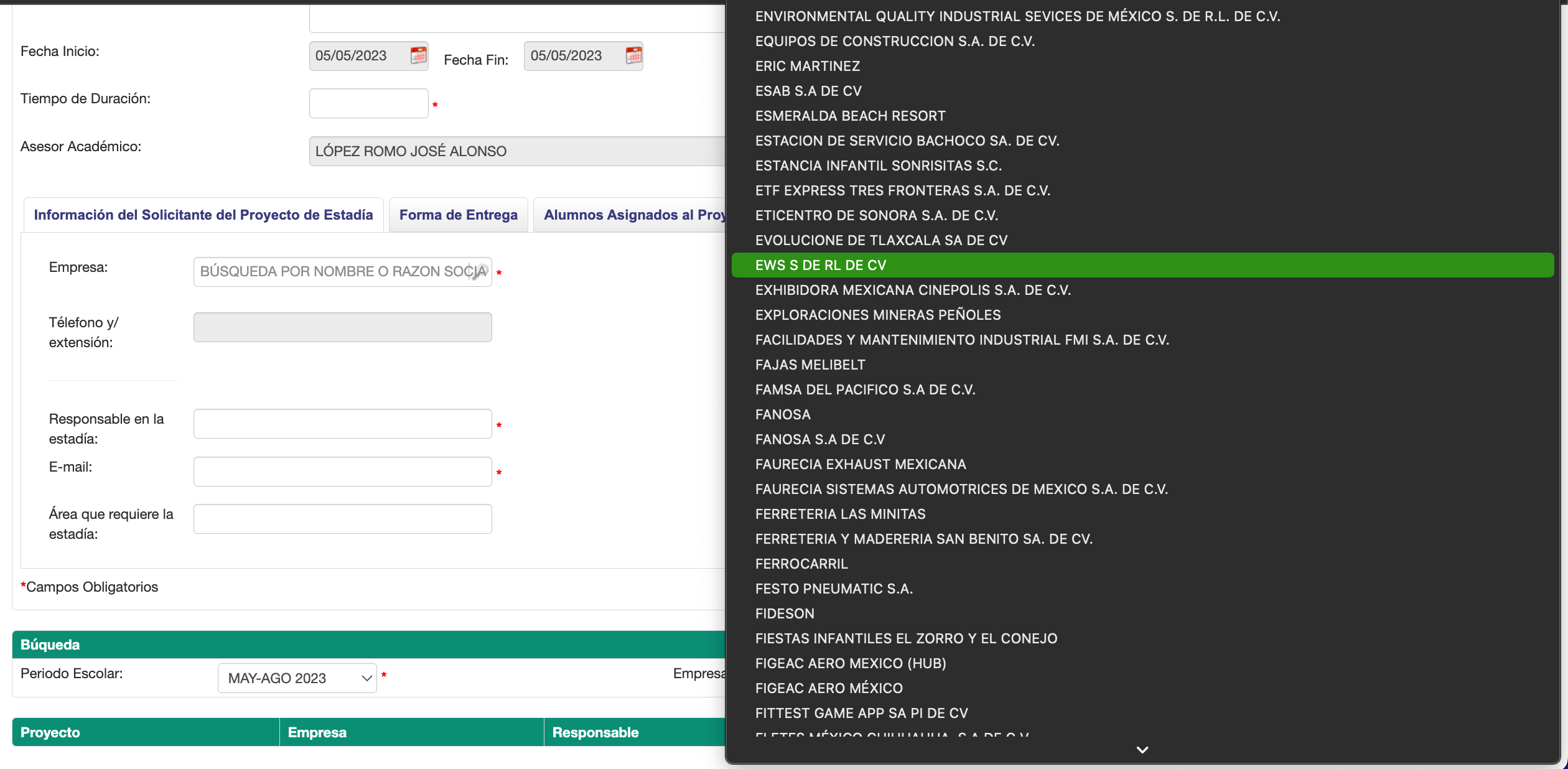Select Información del Solicitante del Proyecto tab
The height and width of the screenshot is (769, 1568).
[203, 215]
